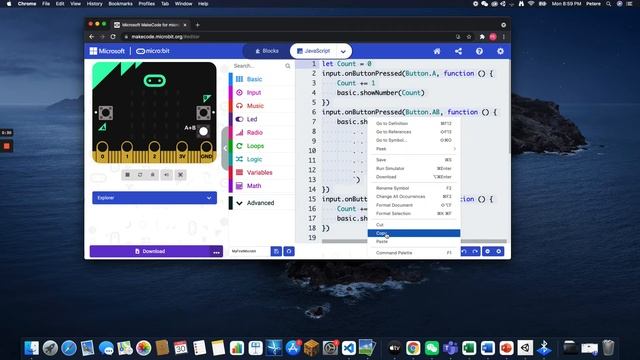Image resolution: width=640 pixels, height=360 pixels.
Task: Restart the simulator
Action: click(x=140, y=175)
